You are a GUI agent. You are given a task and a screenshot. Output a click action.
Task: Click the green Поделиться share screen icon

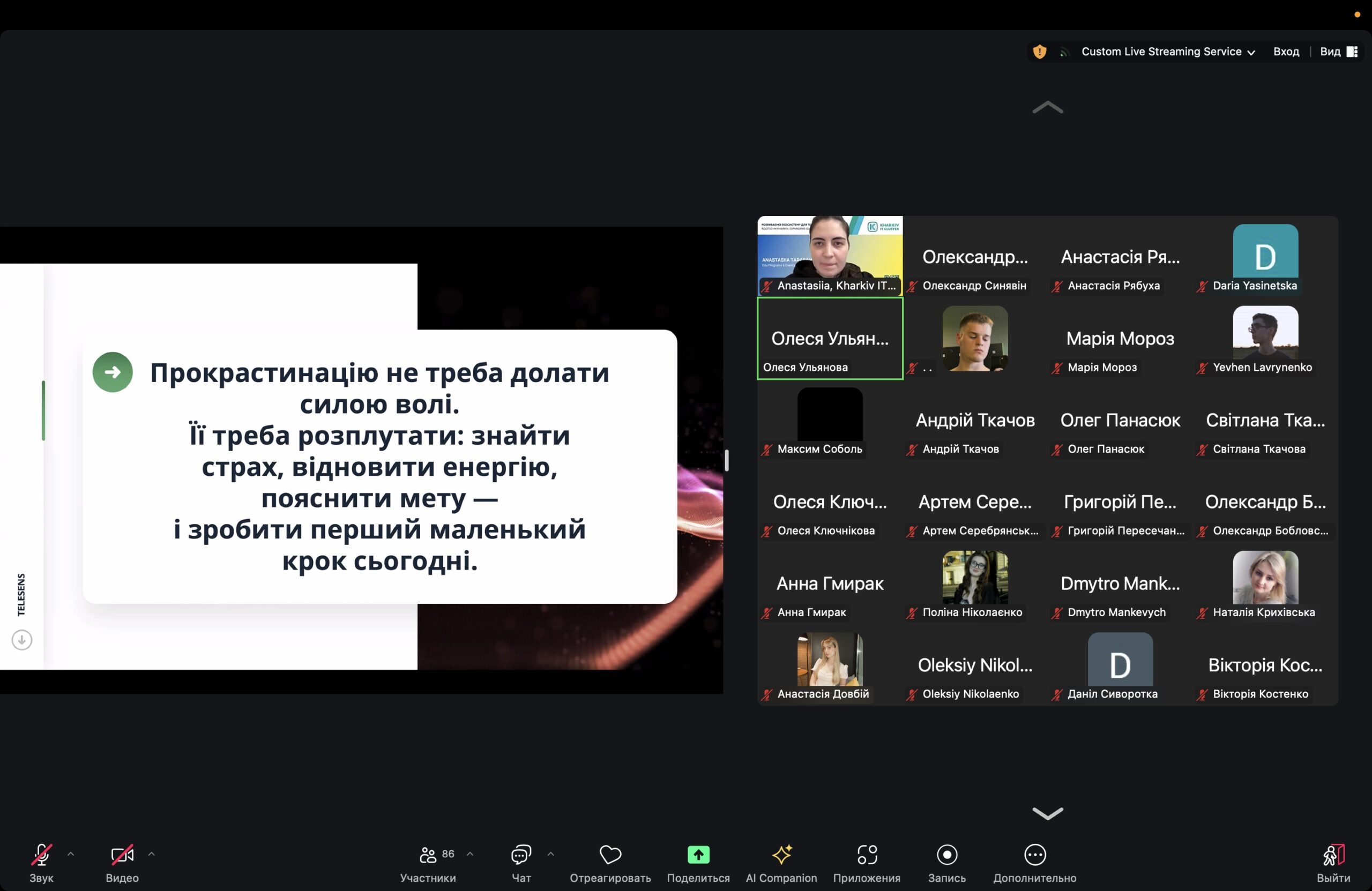click(698, 855)
